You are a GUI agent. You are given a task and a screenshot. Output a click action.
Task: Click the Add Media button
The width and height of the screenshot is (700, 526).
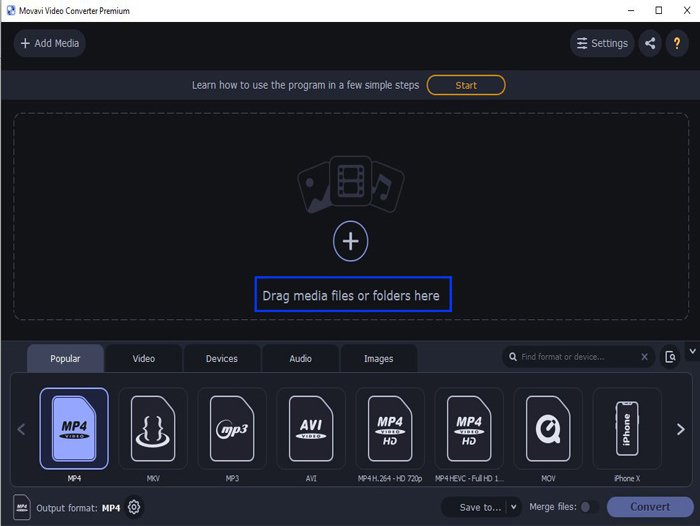[x=50, y=43]
